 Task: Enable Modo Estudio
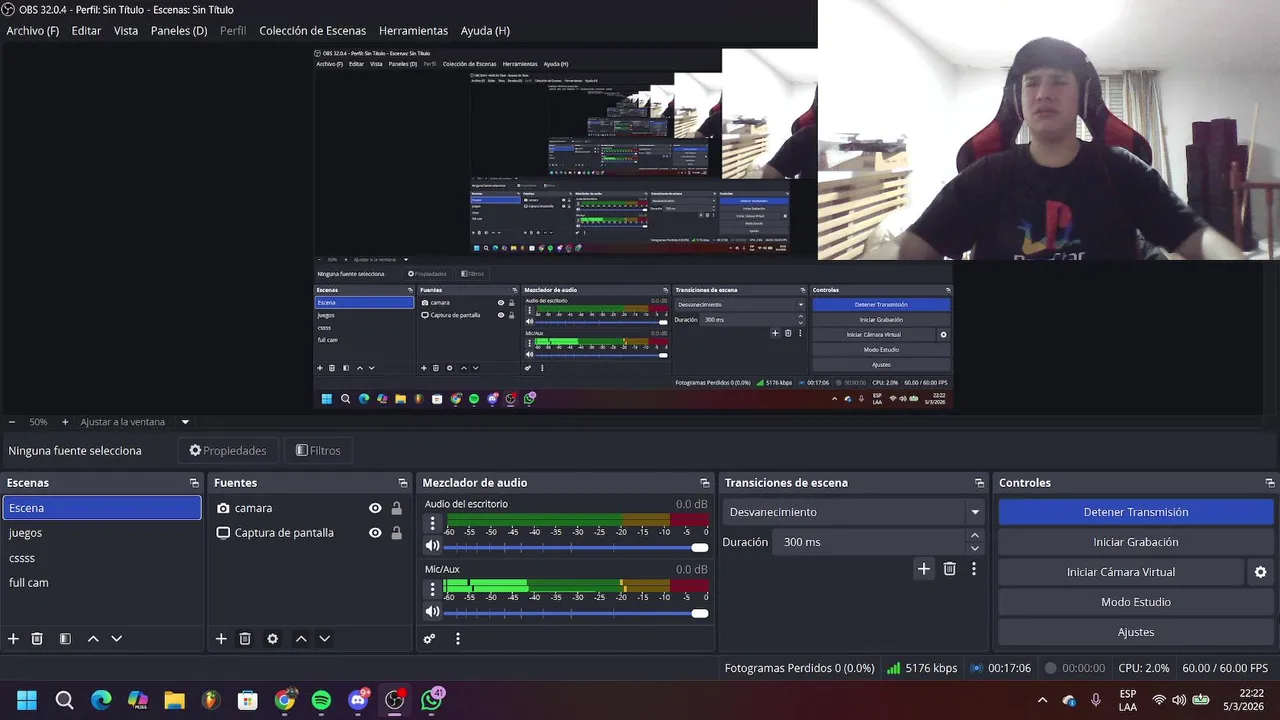point(1136,602)
